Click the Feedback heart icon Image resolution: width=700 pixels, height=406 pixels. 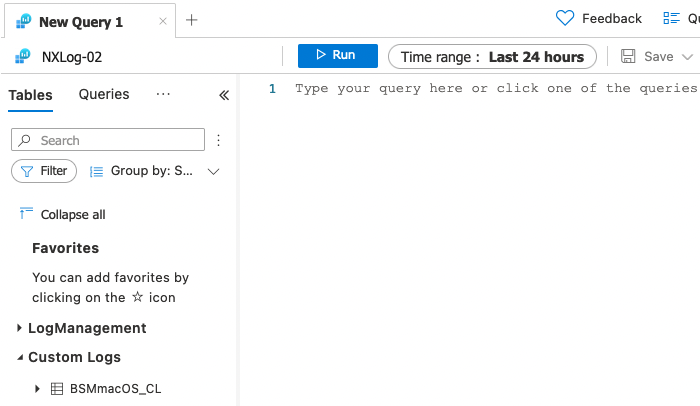(565, 18)
